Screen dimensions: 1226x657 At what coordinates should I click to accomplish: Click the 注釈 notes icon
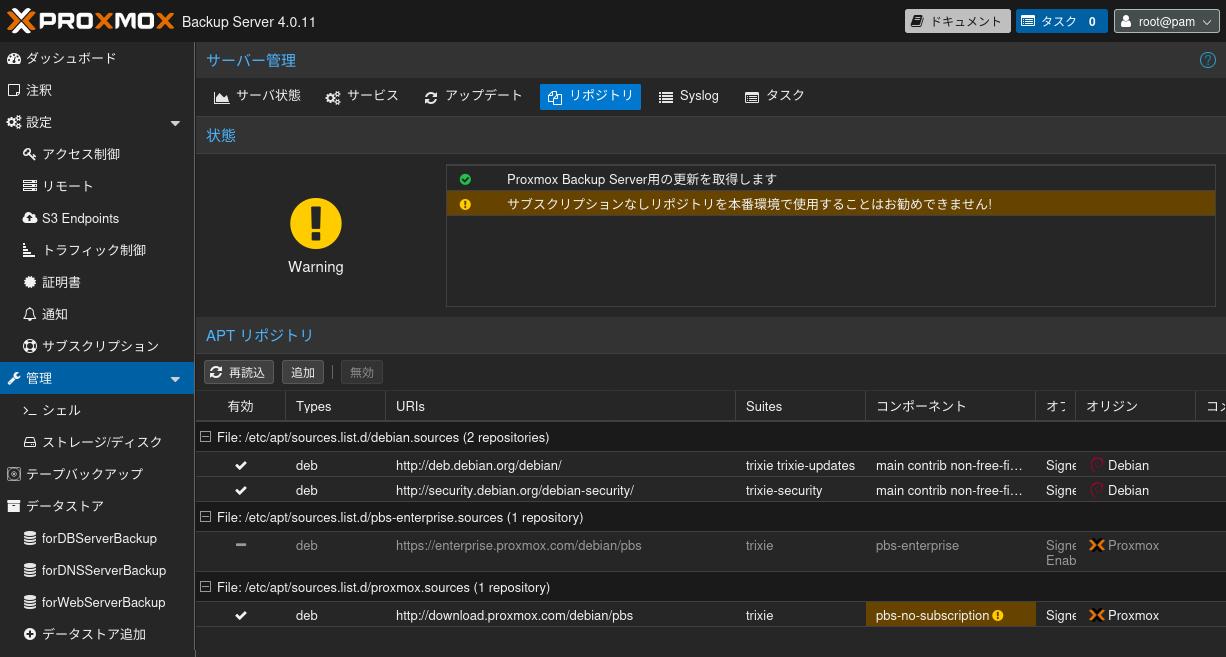tap(14, 90)
